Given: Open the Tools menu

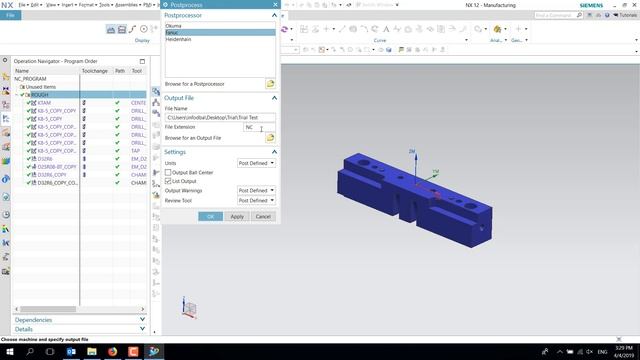Looking at the screenshot, I should click(x=106, y=5).
